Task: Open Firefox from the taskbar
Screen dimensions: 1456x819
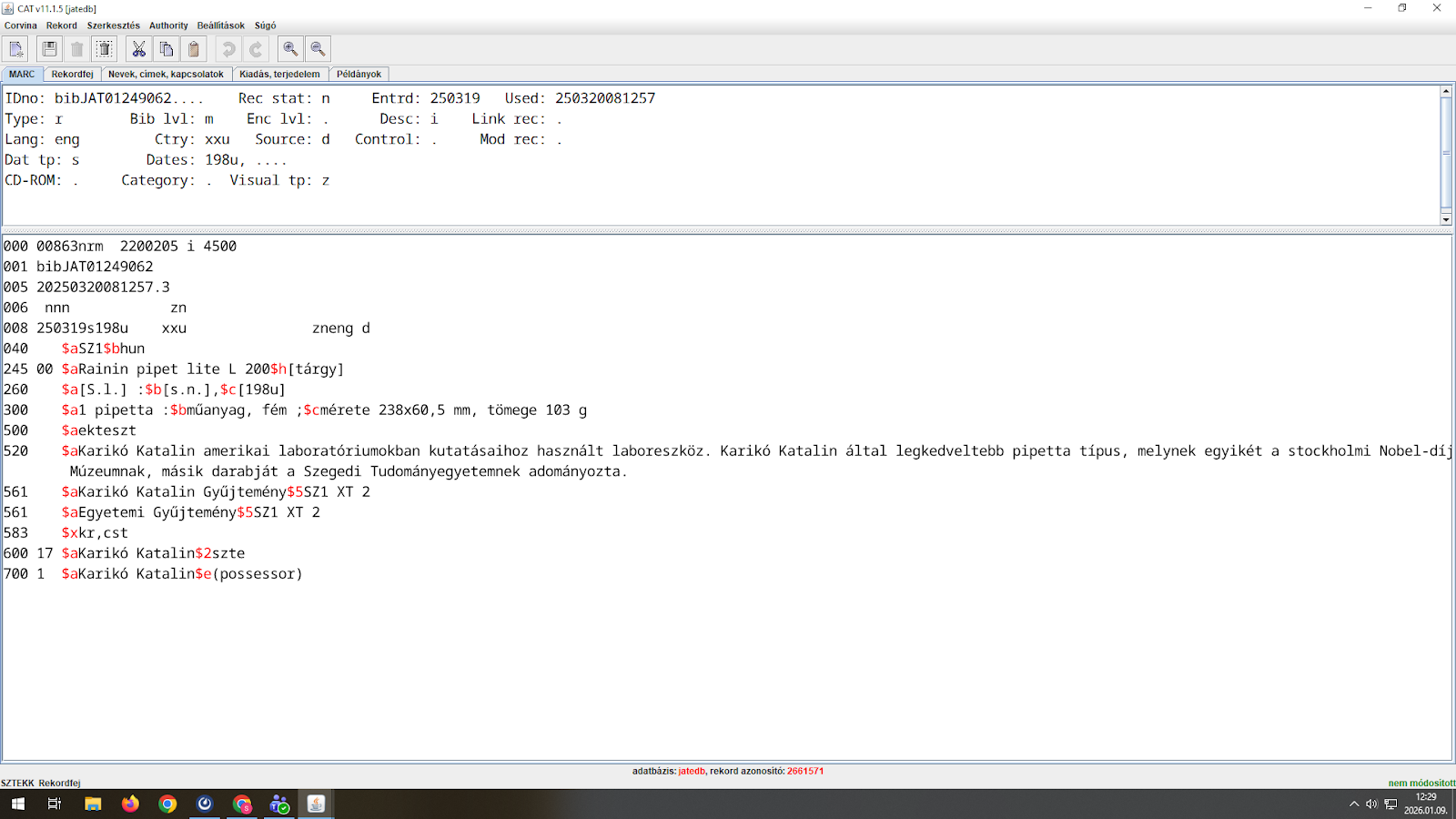Action: point(130,804)
